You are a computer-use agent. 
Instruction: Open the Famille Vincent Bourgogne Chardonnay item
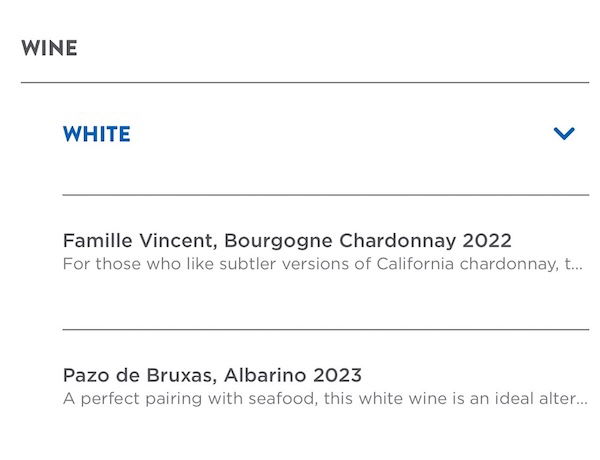click(287, 241)
